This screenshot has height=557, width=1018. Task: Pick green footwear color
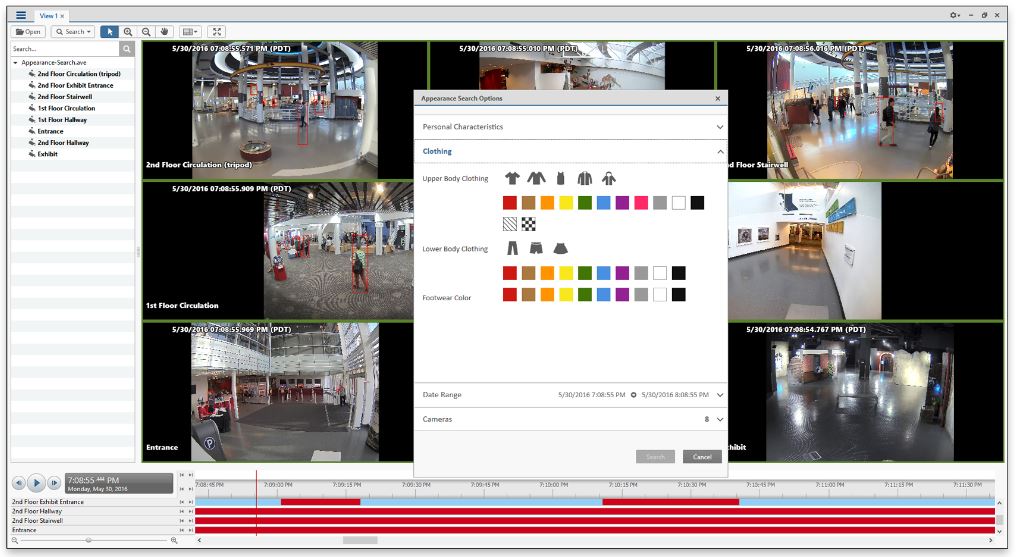(585, 295)
